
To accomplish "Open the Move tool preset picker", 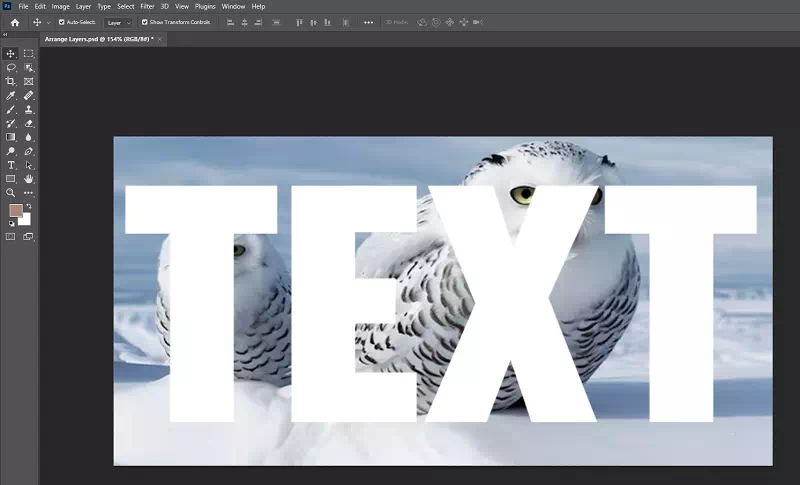I will coord(48,22).
